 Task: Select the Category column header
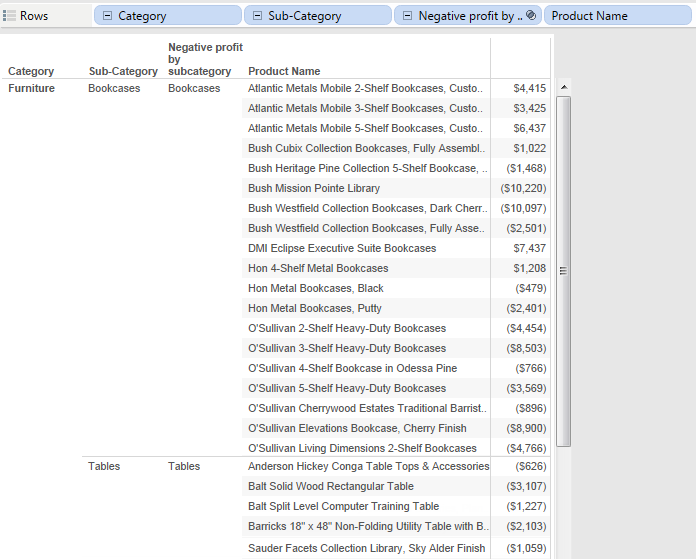[x=31, y=71]
